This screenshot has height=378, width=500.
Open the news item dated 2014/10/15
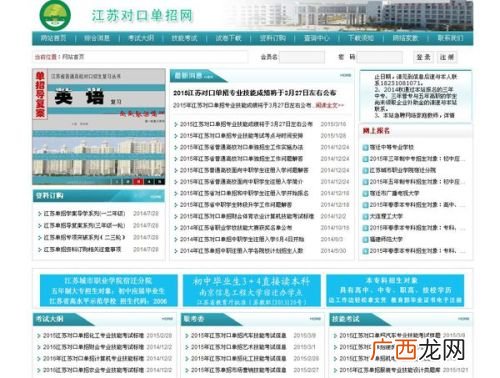(x=236, y=228)
